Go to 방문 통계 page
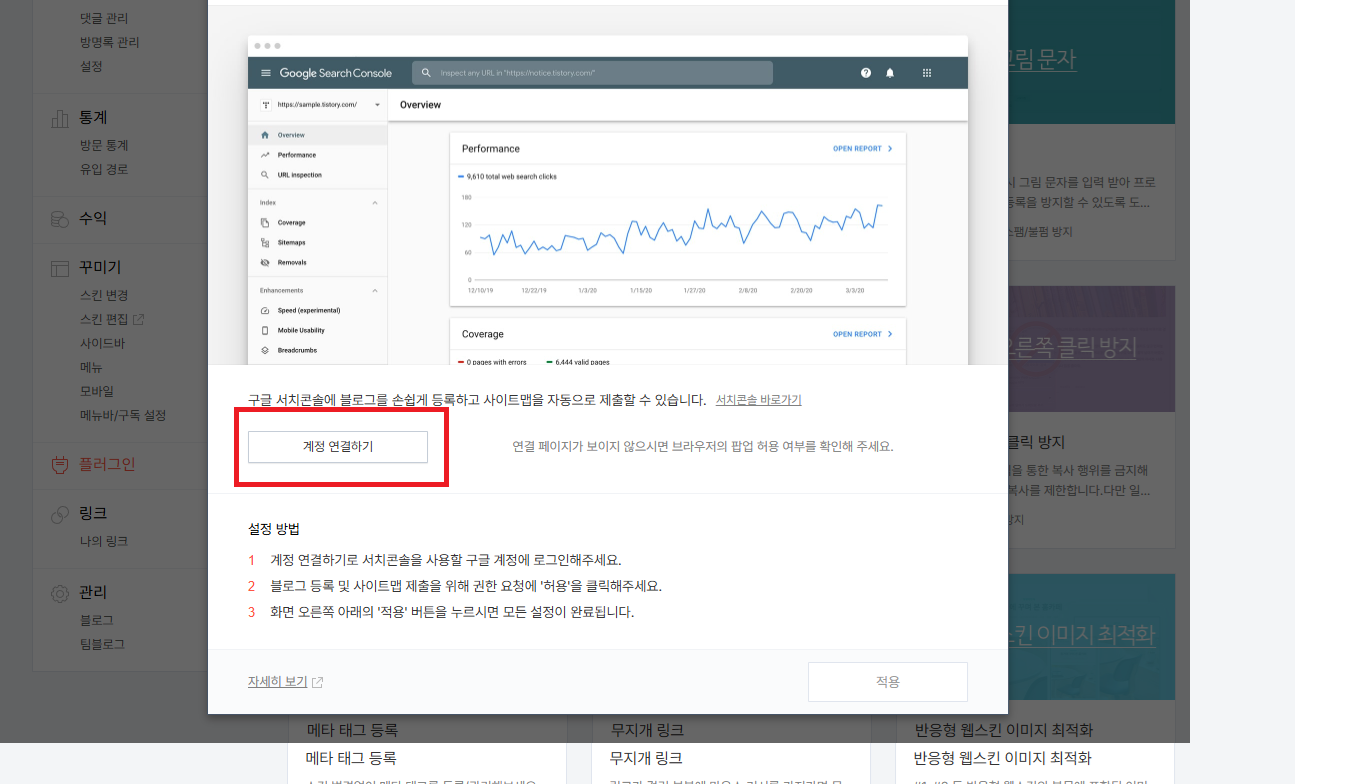Viewport: 1365px width, 784px height. click(104, 145)
